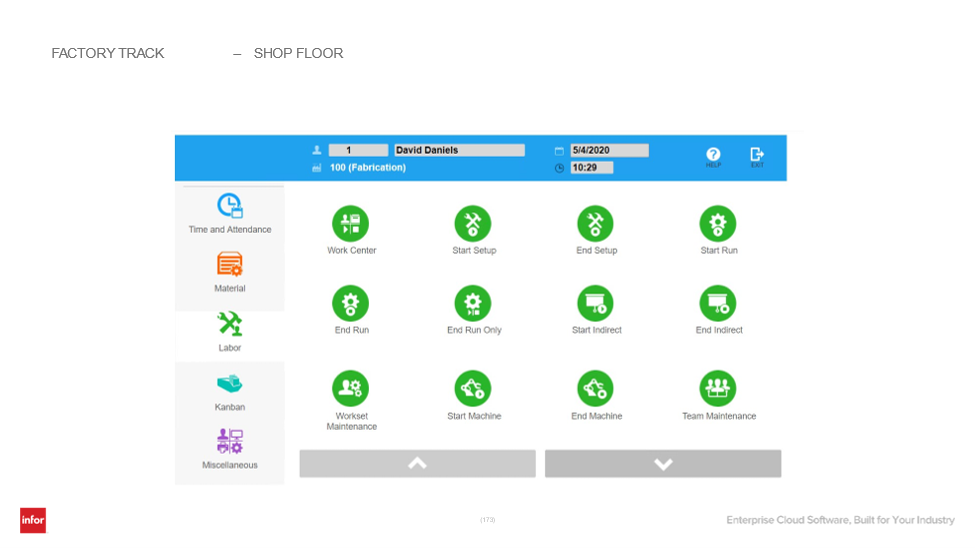Image resolution: width=975 pixels, height=548 pixels.
Task: Open Workset Maintenance
Action: [x=351, y=388]
